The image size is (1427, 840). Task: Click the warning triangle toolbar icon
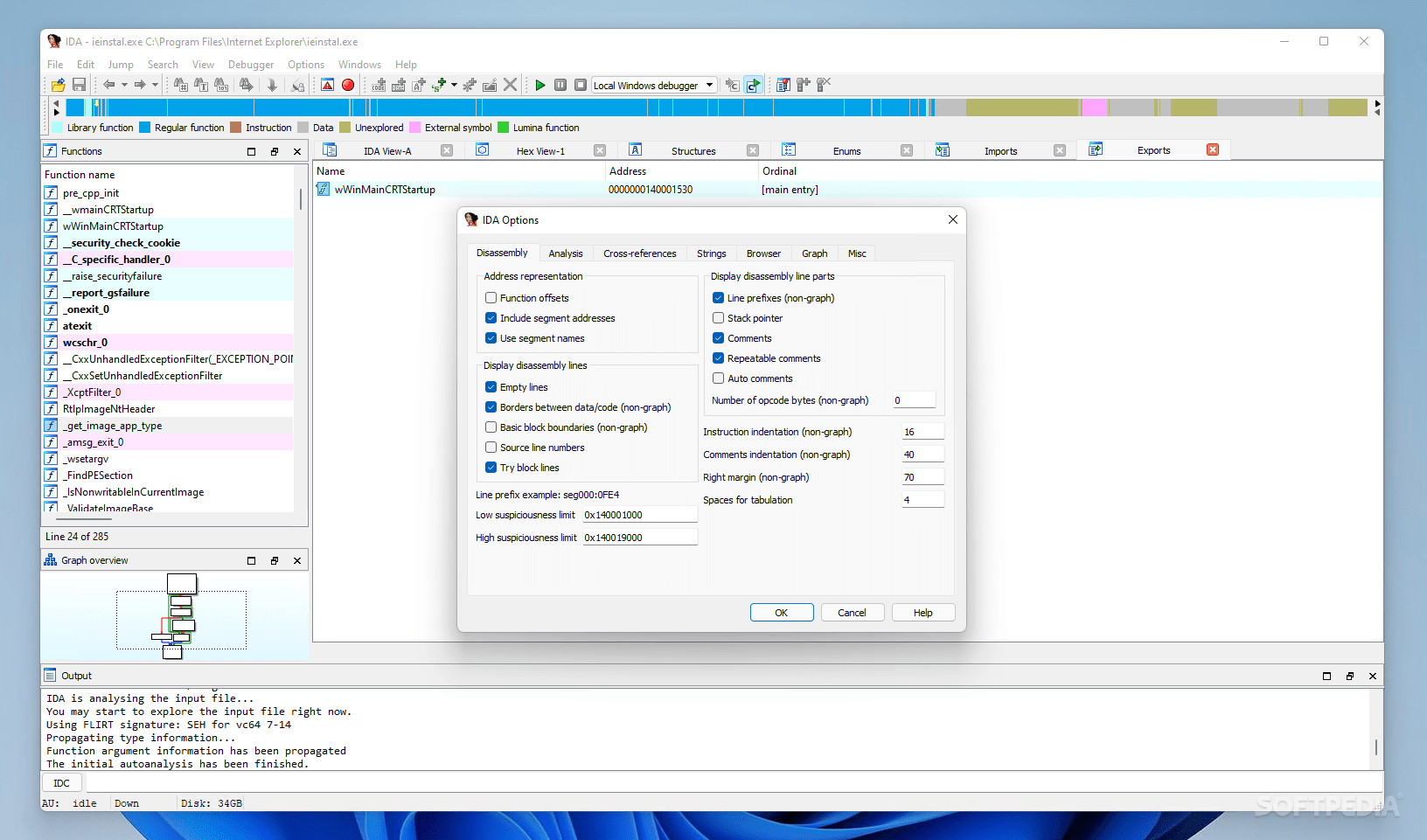(x=328, y=85)
